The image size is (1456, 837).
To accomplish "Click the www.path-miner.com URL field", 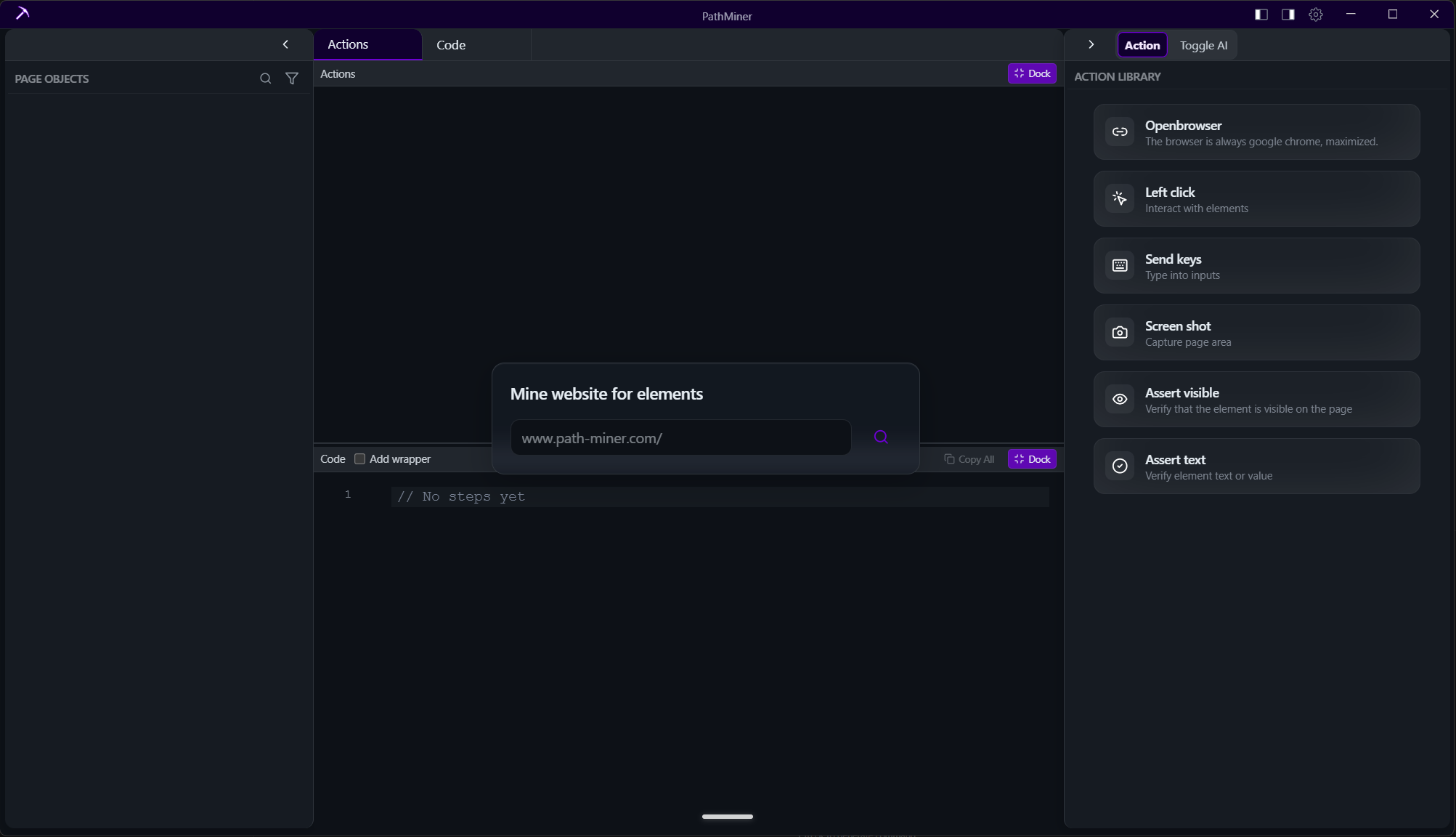I will click(x=680, y=437).
